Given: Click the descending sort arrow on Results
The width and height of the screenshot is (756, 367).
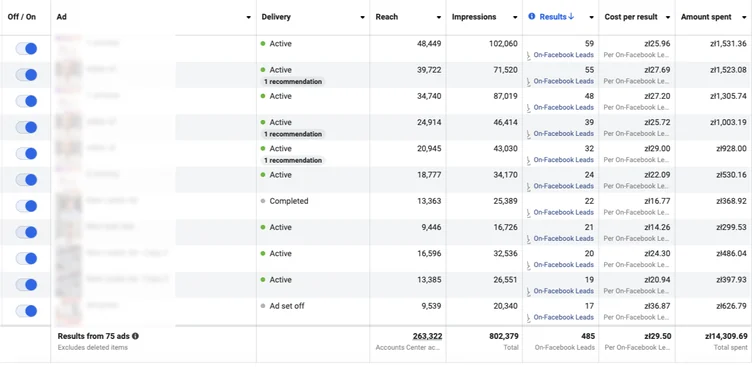Looking at the screenshot, I should [571, 16].
